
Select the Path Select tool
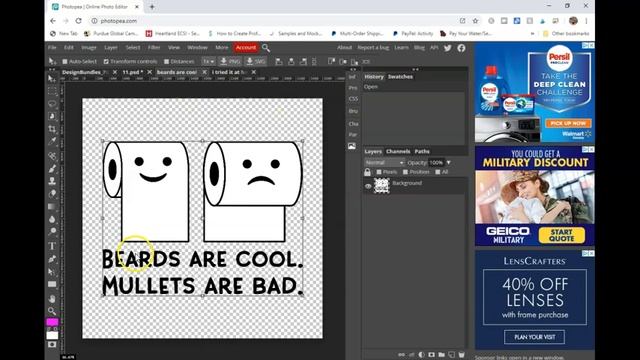pyautogui.click(x=52, y=271)
